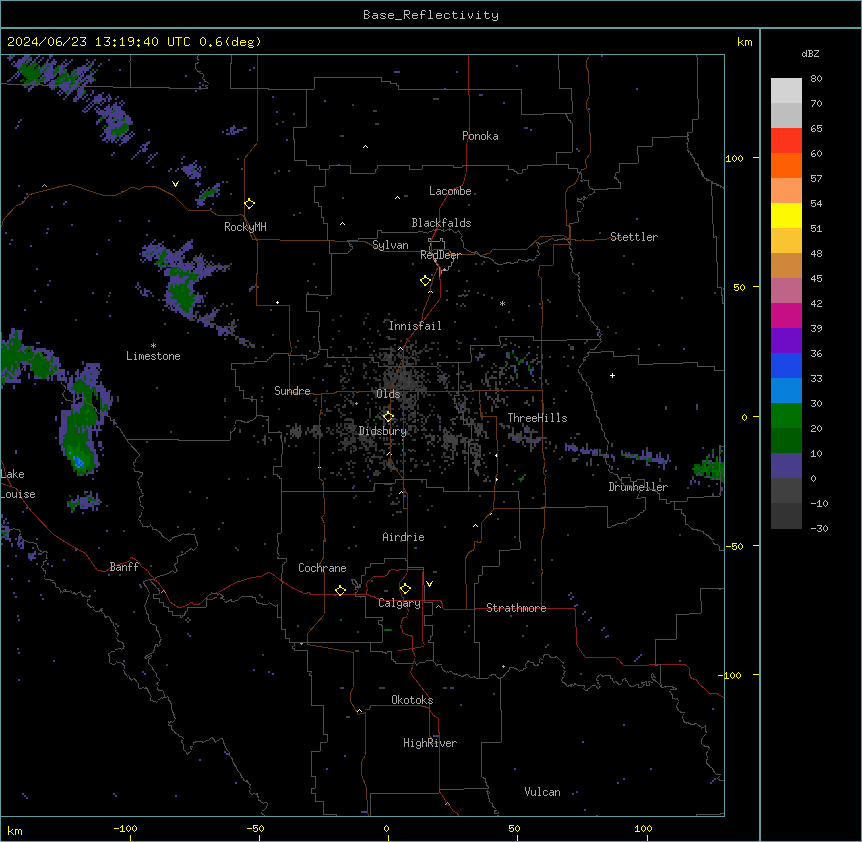Viewport: 862px width, 842px height.
Task: Click the yellow marker south of RedDeer
Action: [426, 281]
